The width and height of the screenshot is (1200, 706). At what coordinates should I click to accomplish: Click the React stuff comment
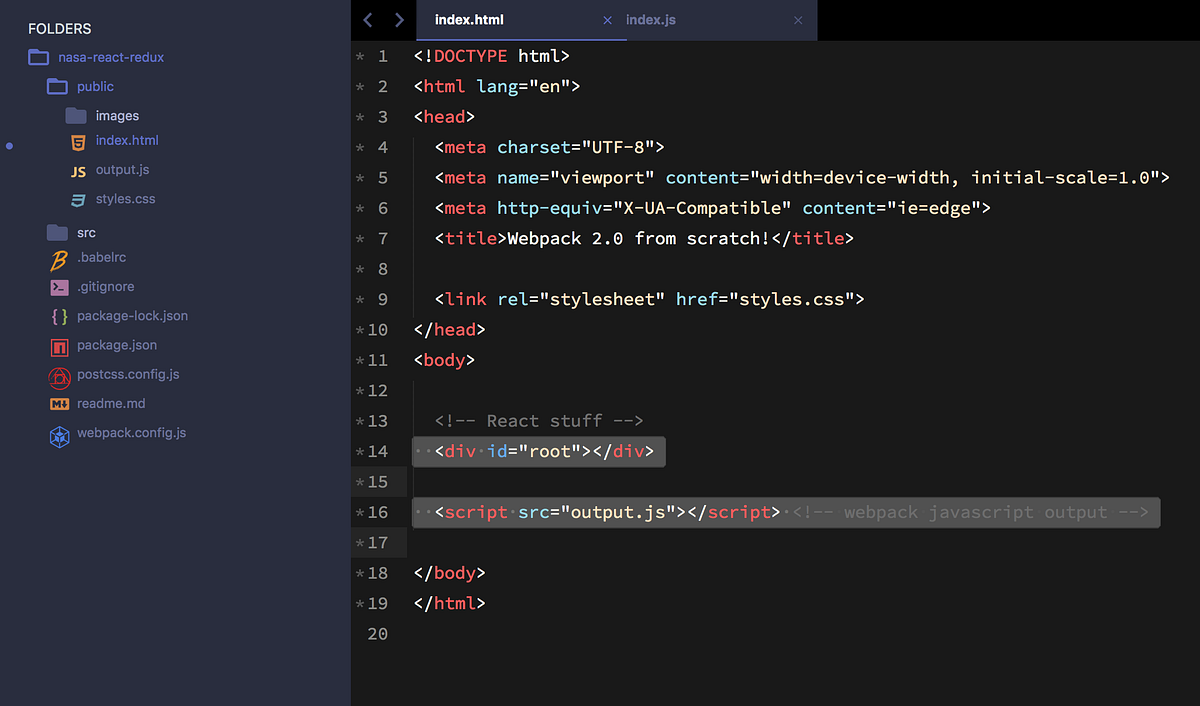tap(539, 421)
